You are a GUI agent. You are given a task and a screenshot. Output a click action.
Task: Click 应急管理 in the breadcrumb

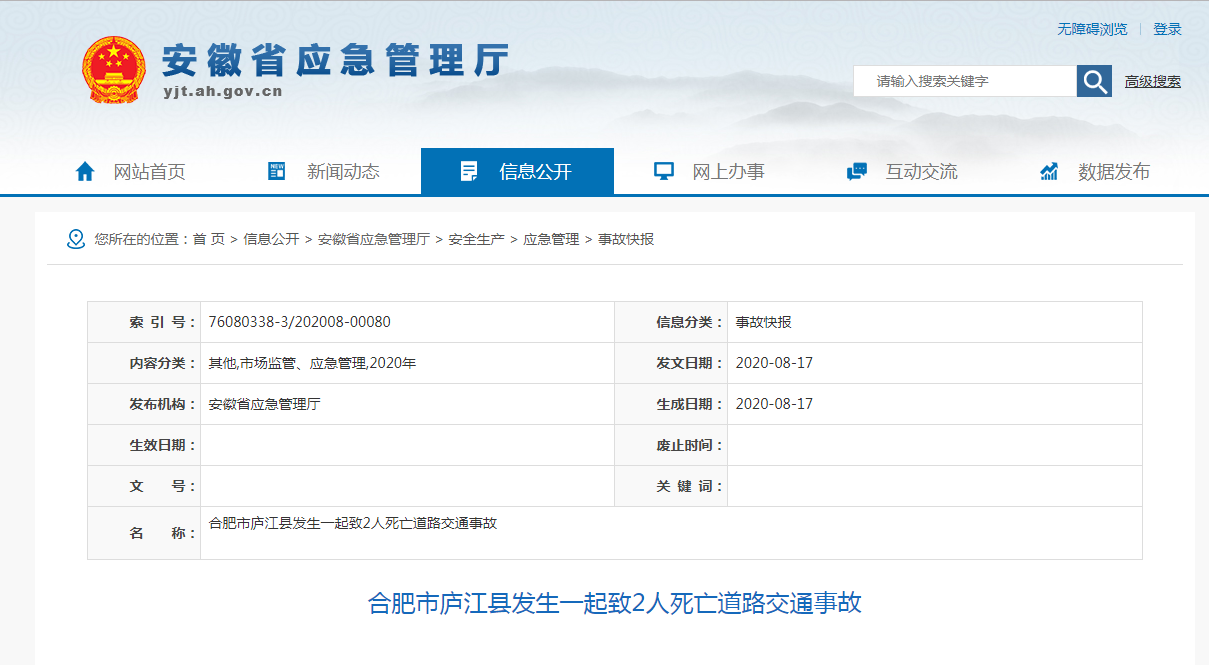[x=551, y=239]
